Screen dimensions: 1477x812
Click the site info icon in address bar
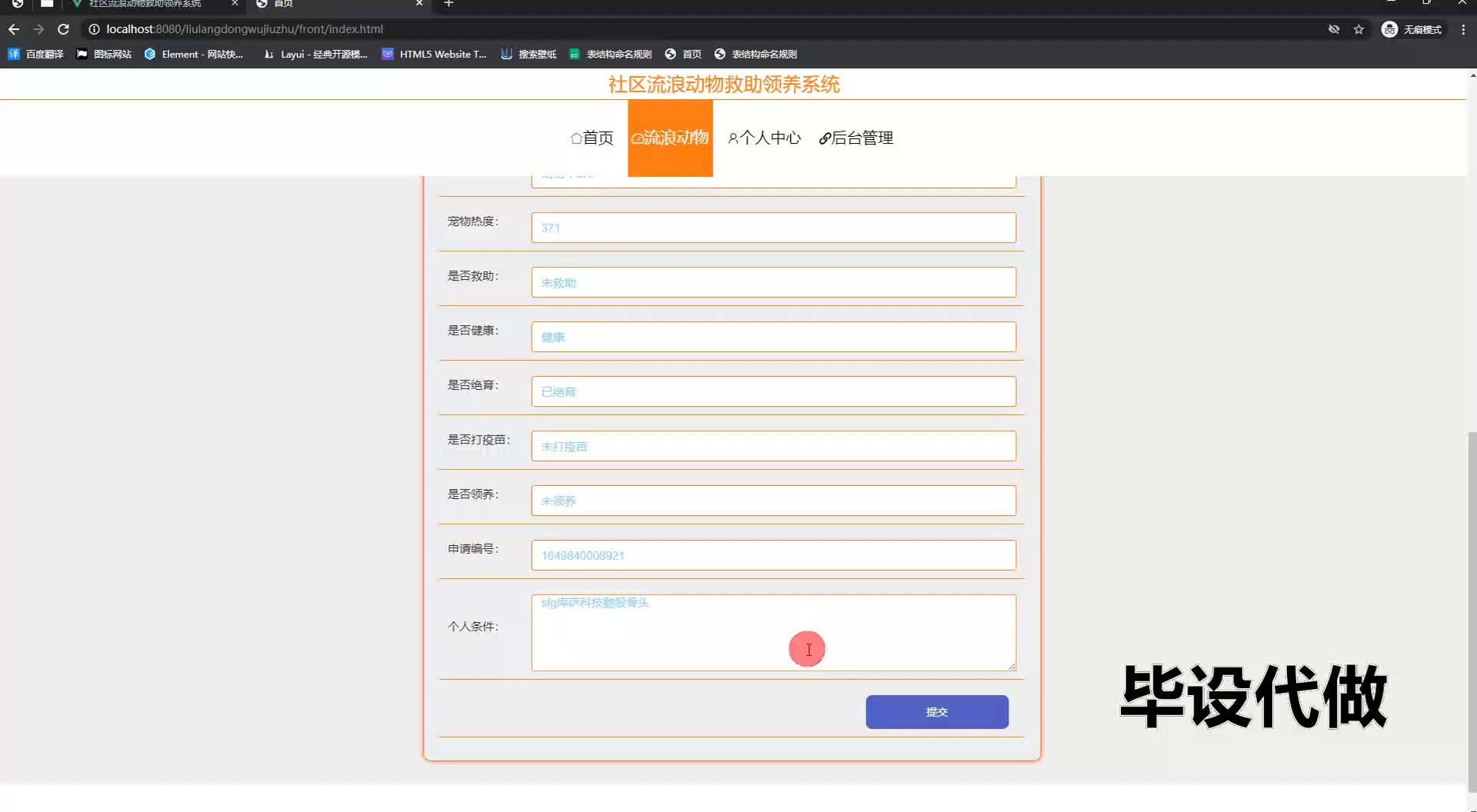coord(94,29)
